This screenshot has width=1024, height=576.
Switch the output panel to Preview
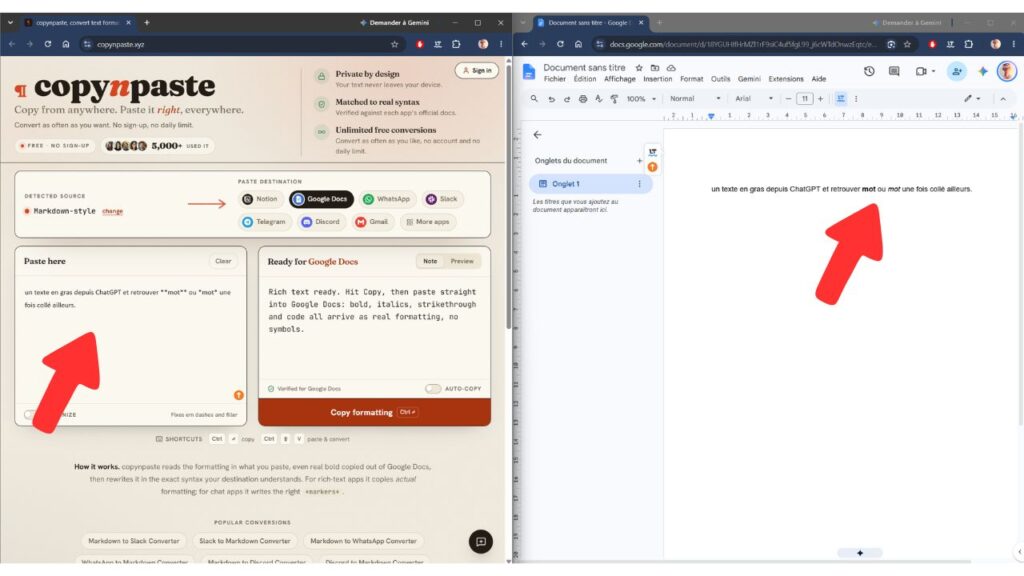coord(462,261)
